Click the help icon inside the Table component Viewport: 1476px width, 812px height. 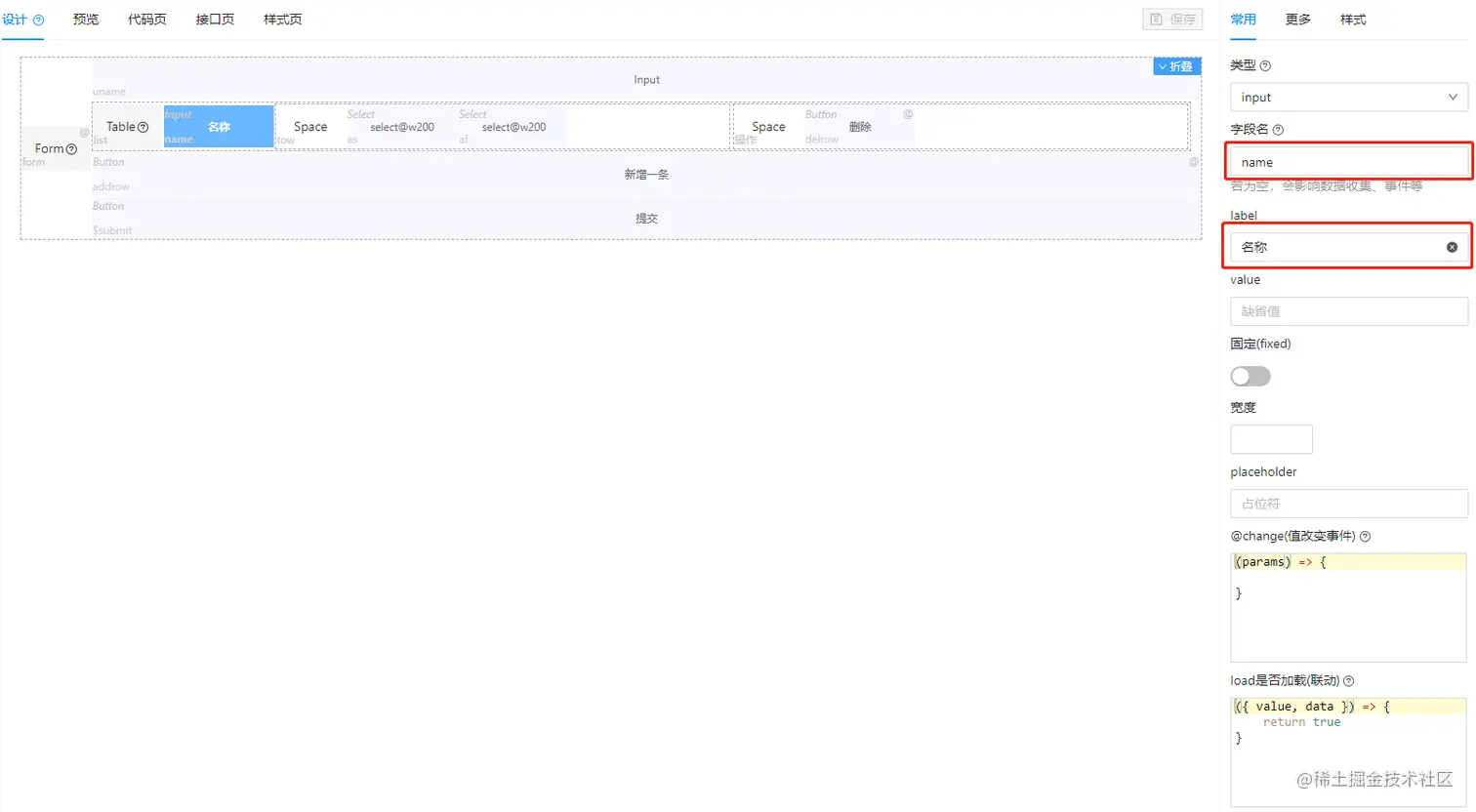tap(141, 127)
